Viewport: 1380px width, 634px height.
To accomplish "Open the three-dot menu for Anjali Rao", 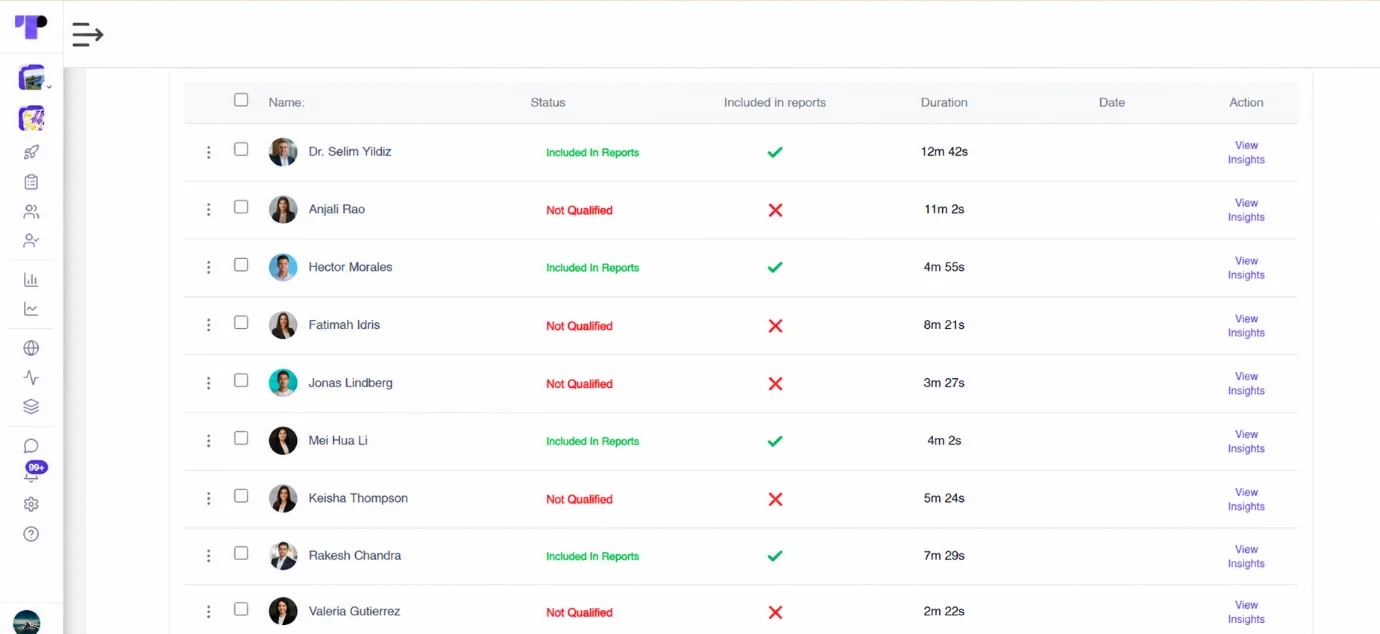I will tap(209, 210).
